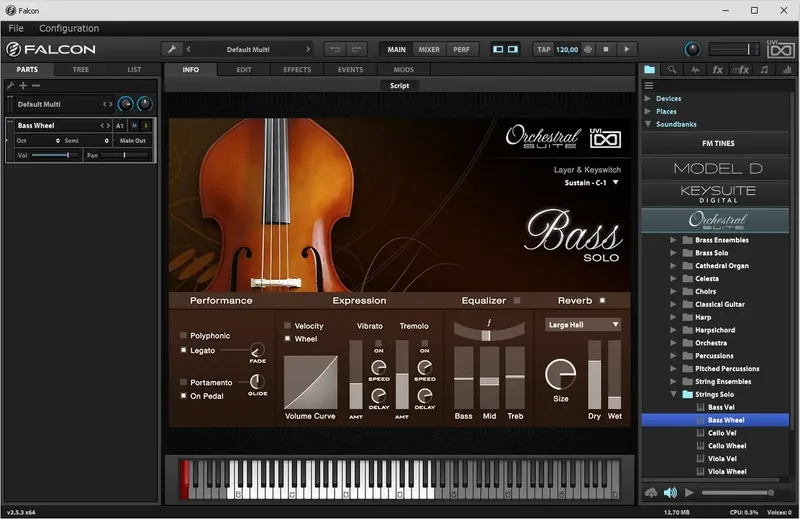
Task: Switch to the EFFECTS tab
Action: tap(297, 69)
